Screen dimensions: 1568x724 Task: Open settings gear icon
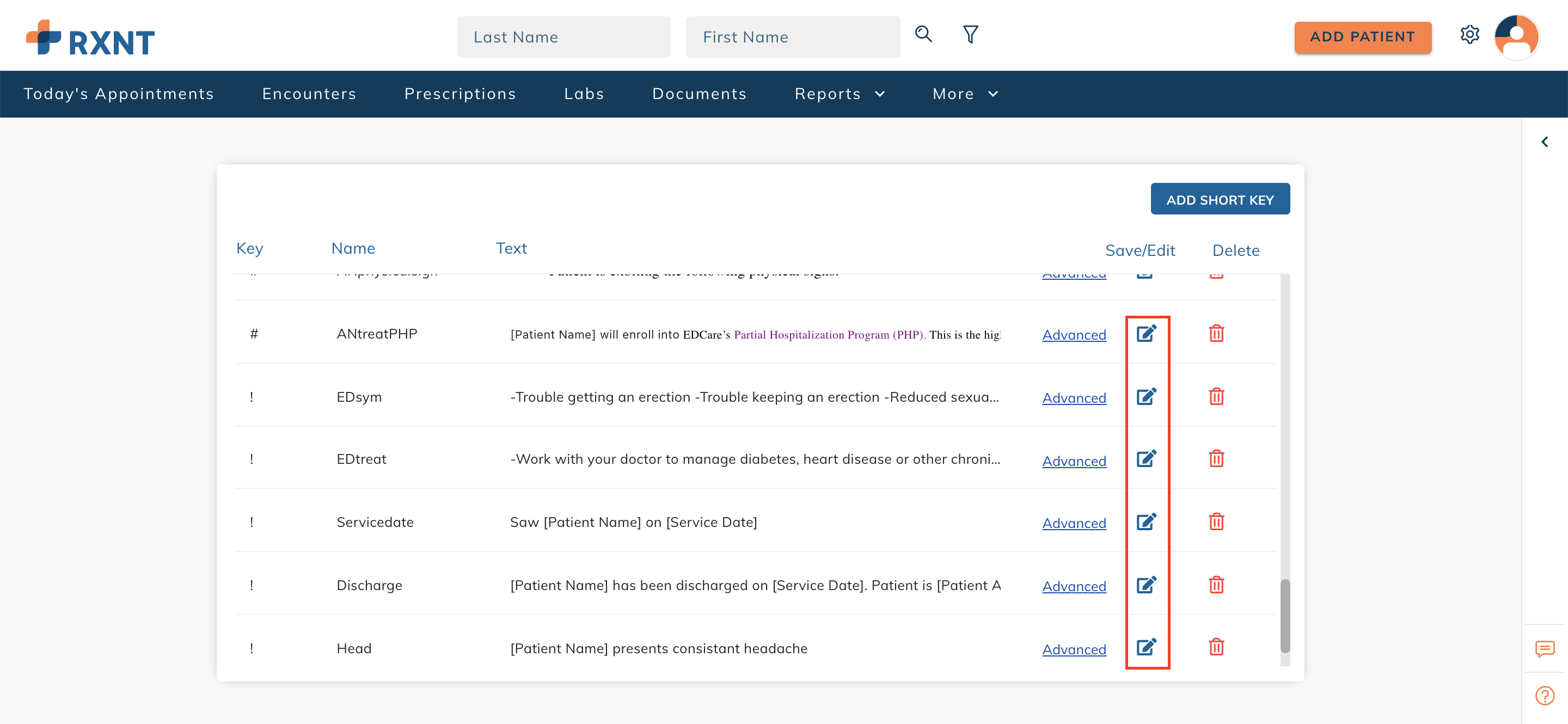coord(1469,35)
